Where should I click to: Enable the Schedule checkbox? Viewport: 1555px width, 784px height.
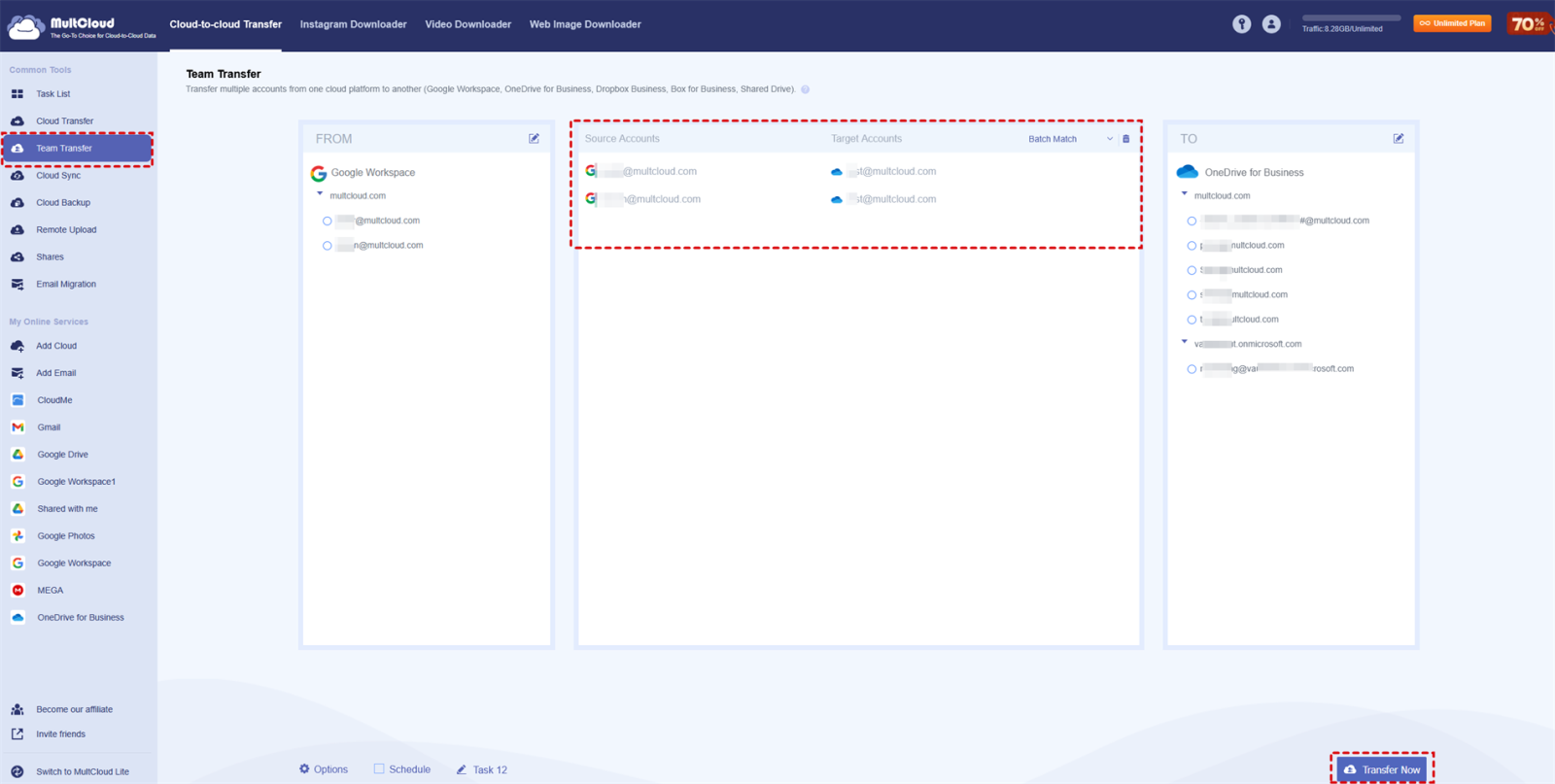[379, 768]
